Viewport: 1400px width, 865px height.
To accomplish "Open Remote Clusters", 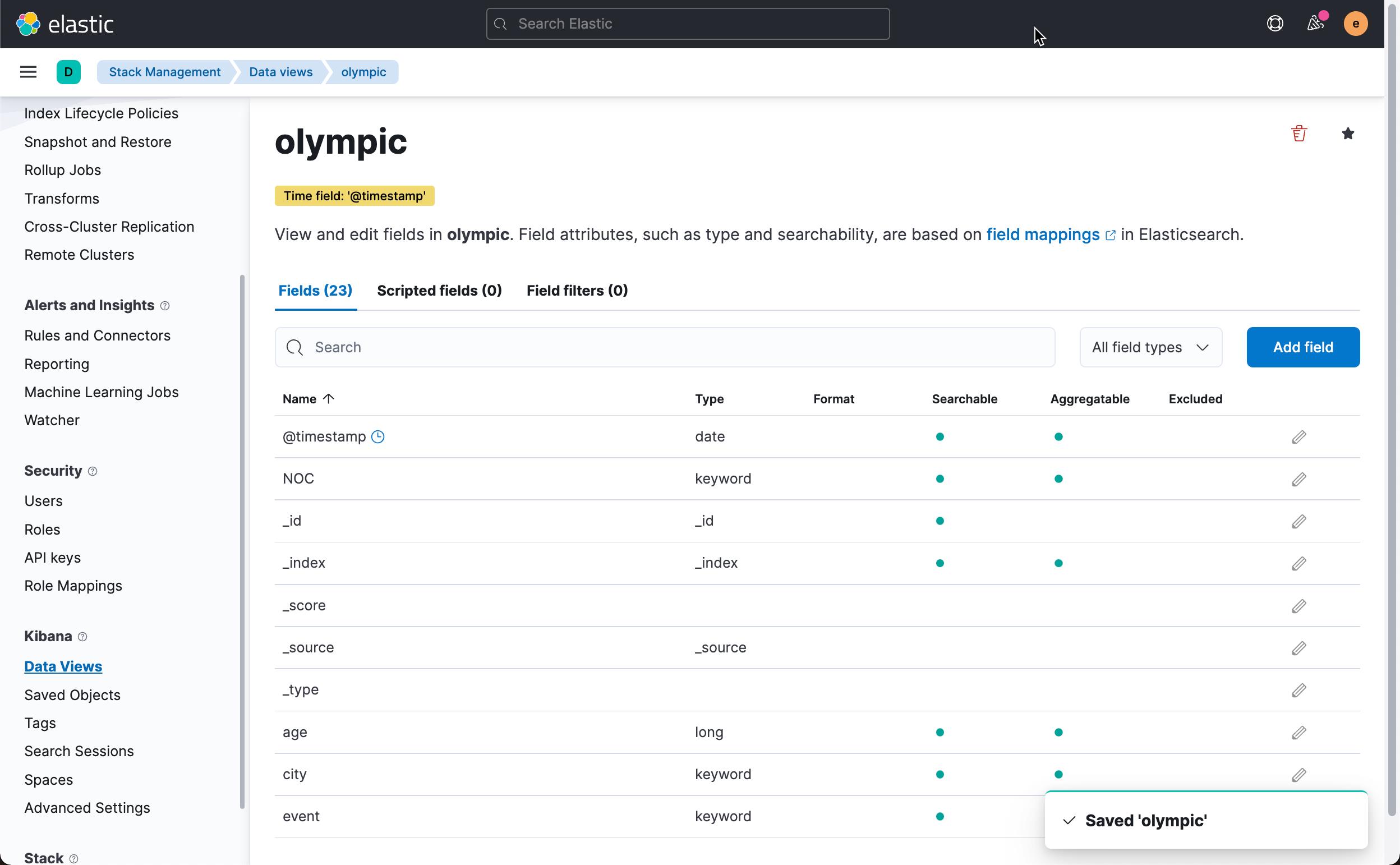I will 79,255.
